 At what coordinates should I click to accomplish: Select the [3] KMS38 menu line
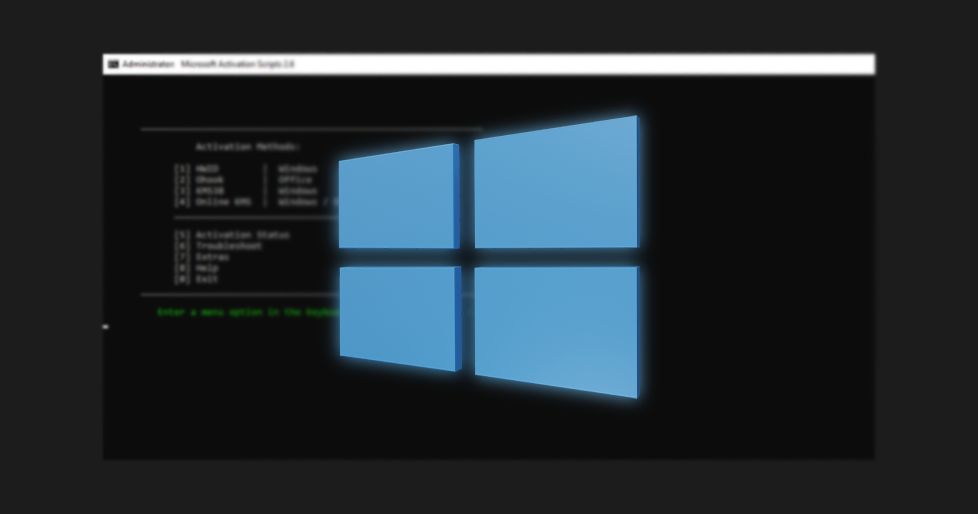[246, 191]
